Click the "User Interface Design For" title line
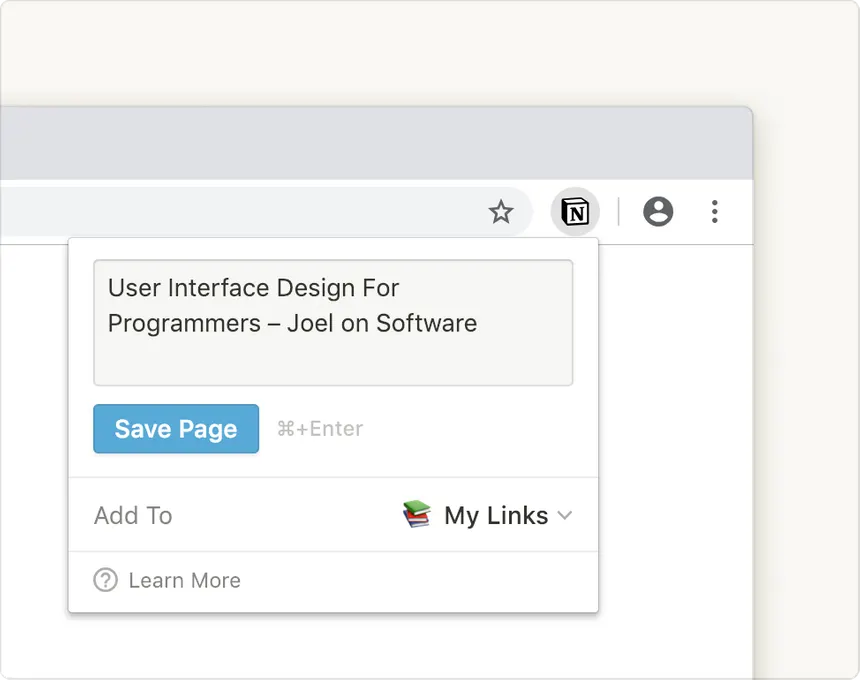 click(x=253, y=288)
